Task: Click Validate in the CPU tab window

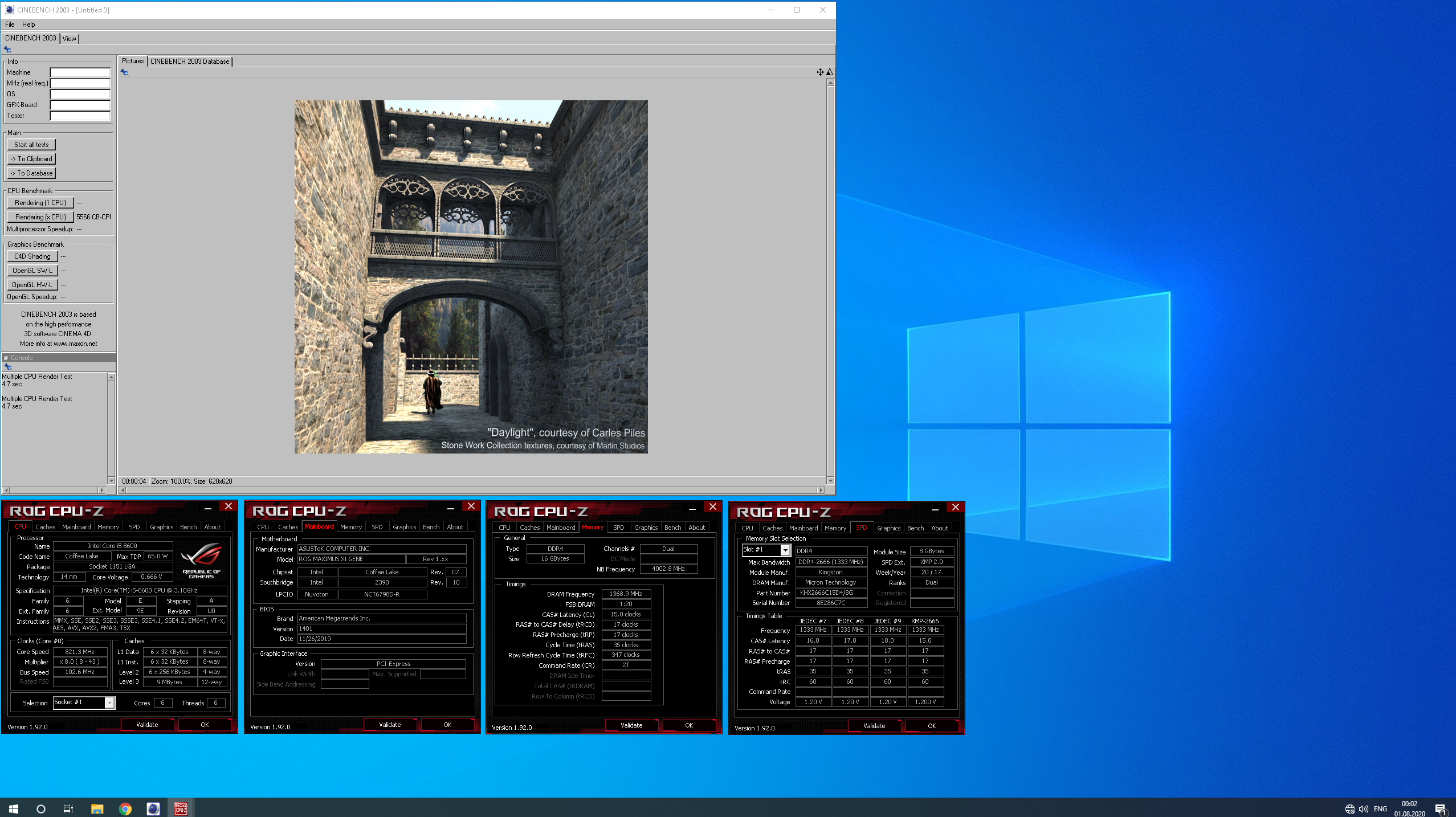Action: tap(147, 725)
